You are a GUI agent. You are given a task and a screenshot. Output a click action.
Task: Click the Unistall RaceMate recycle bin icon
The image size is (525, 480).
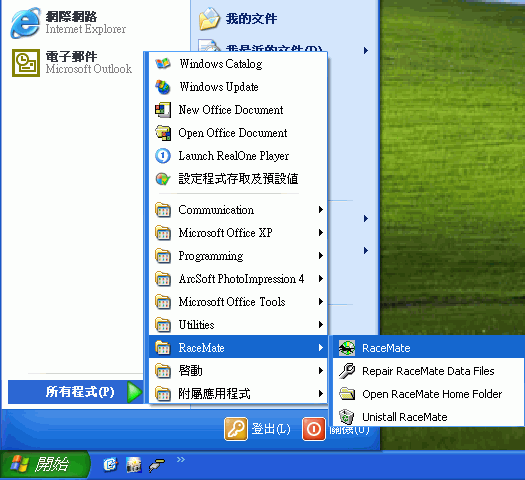coord(347,417)
